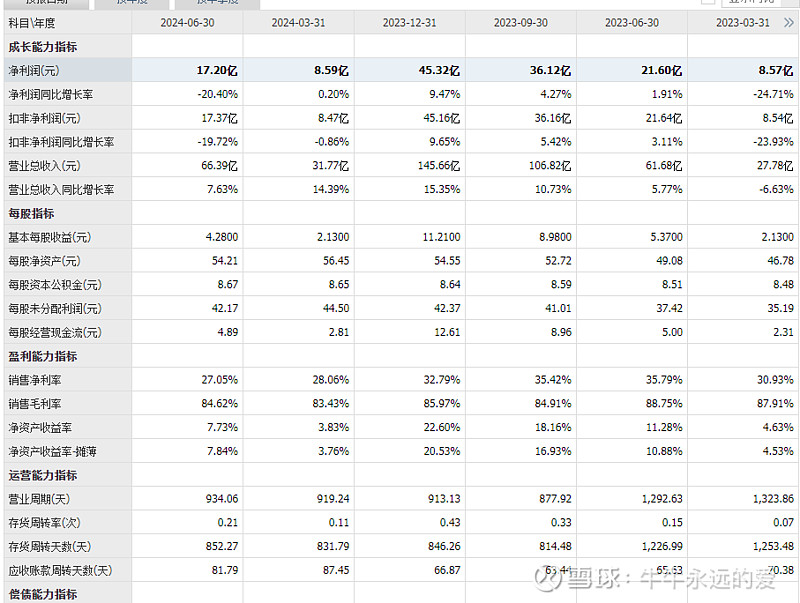This screenshot has height=603, width=800.
Task: Click the growth rate cell -20.40%
Action: pos(218,94)
